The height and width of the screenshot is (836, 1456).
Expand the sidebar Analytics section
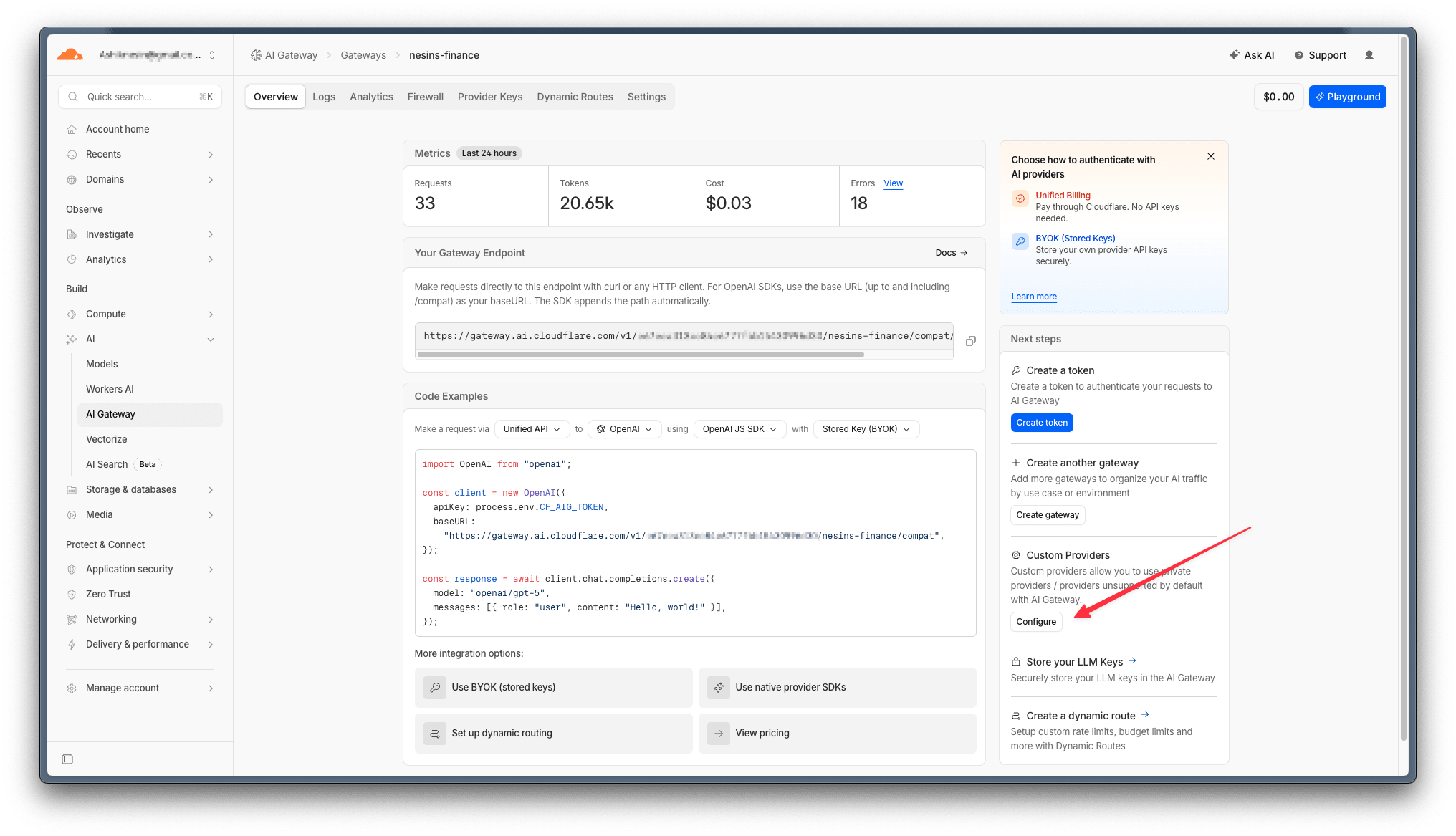coord(211,260)
